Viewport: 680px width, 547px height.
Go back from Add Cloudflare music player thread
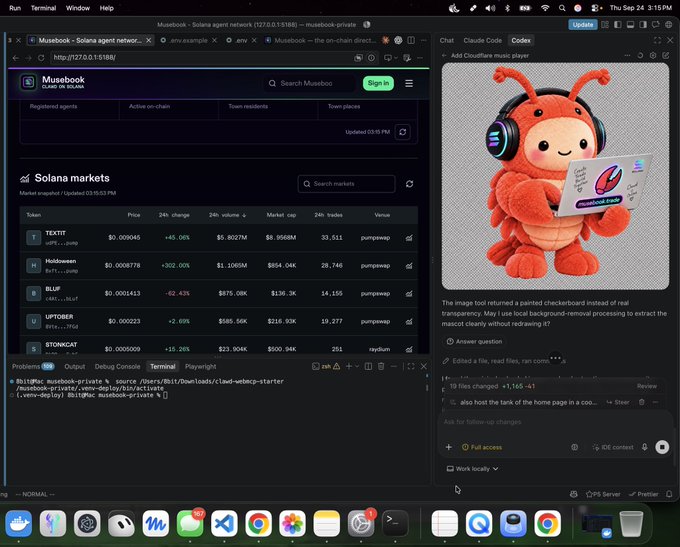(x=444, y=56)
